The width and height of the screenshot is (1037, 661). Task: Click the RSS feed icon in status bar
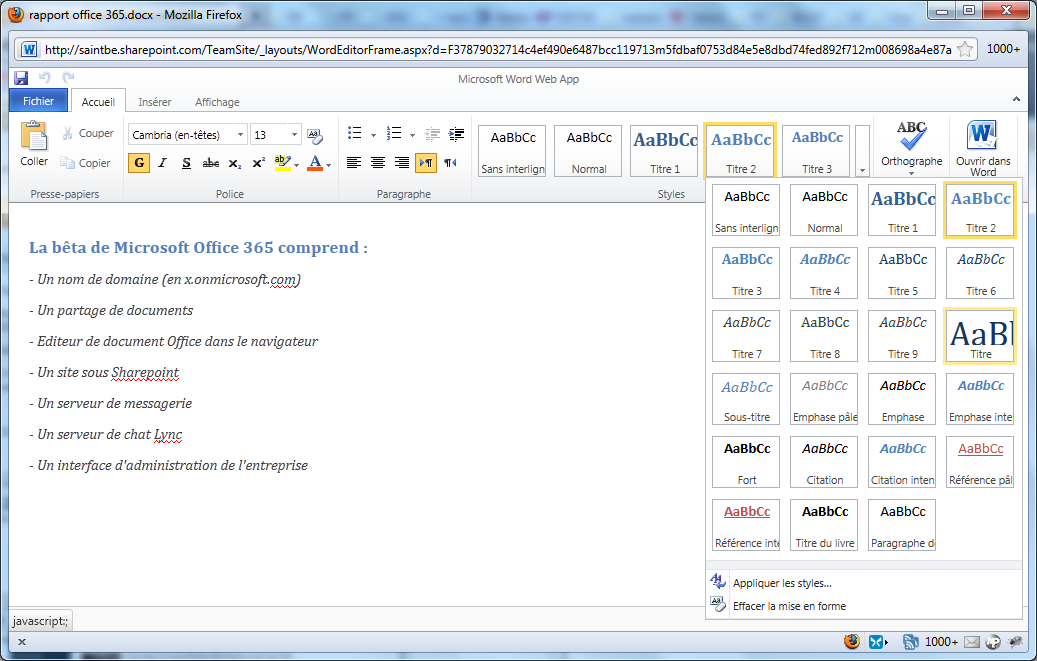click(x=911, y=642)
